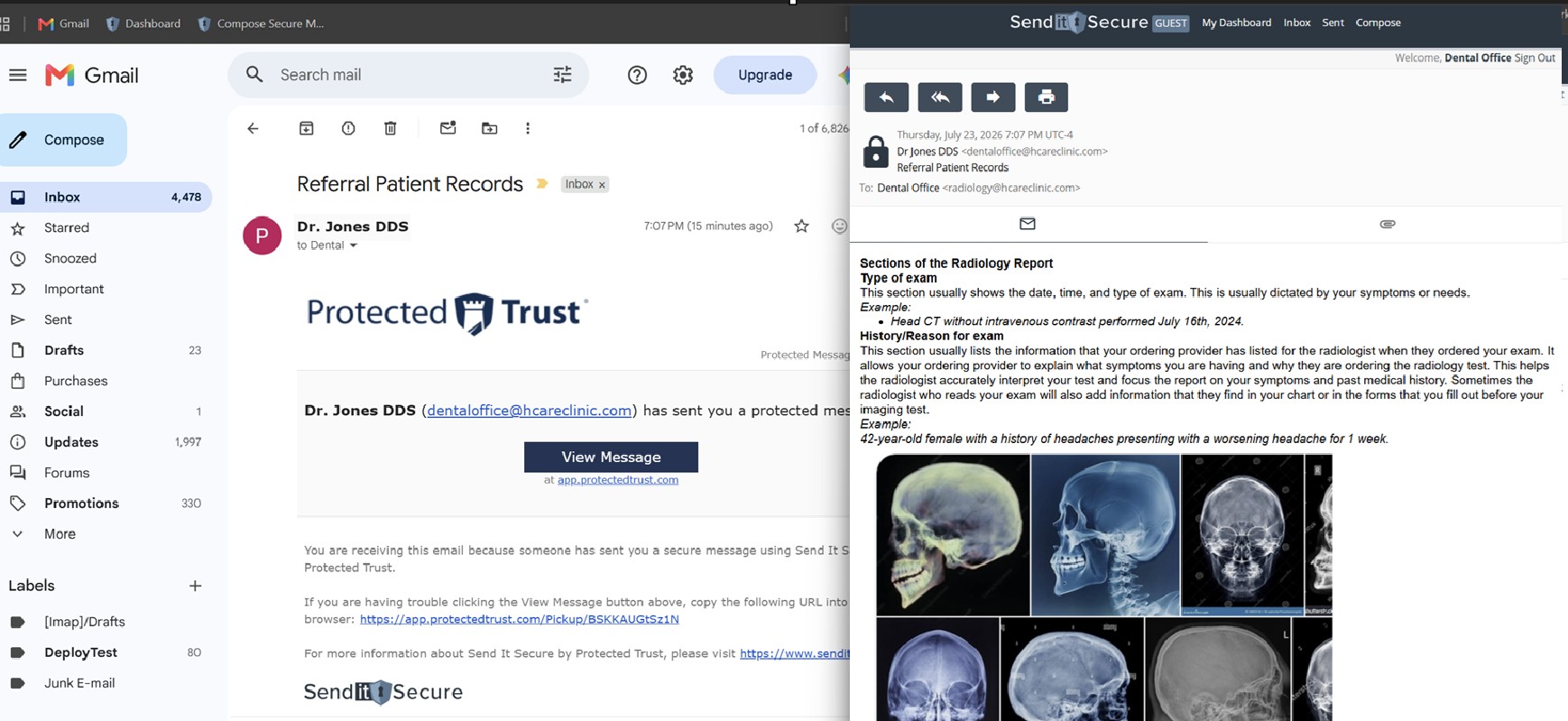Click the yellow skull x-ray image

953,535
